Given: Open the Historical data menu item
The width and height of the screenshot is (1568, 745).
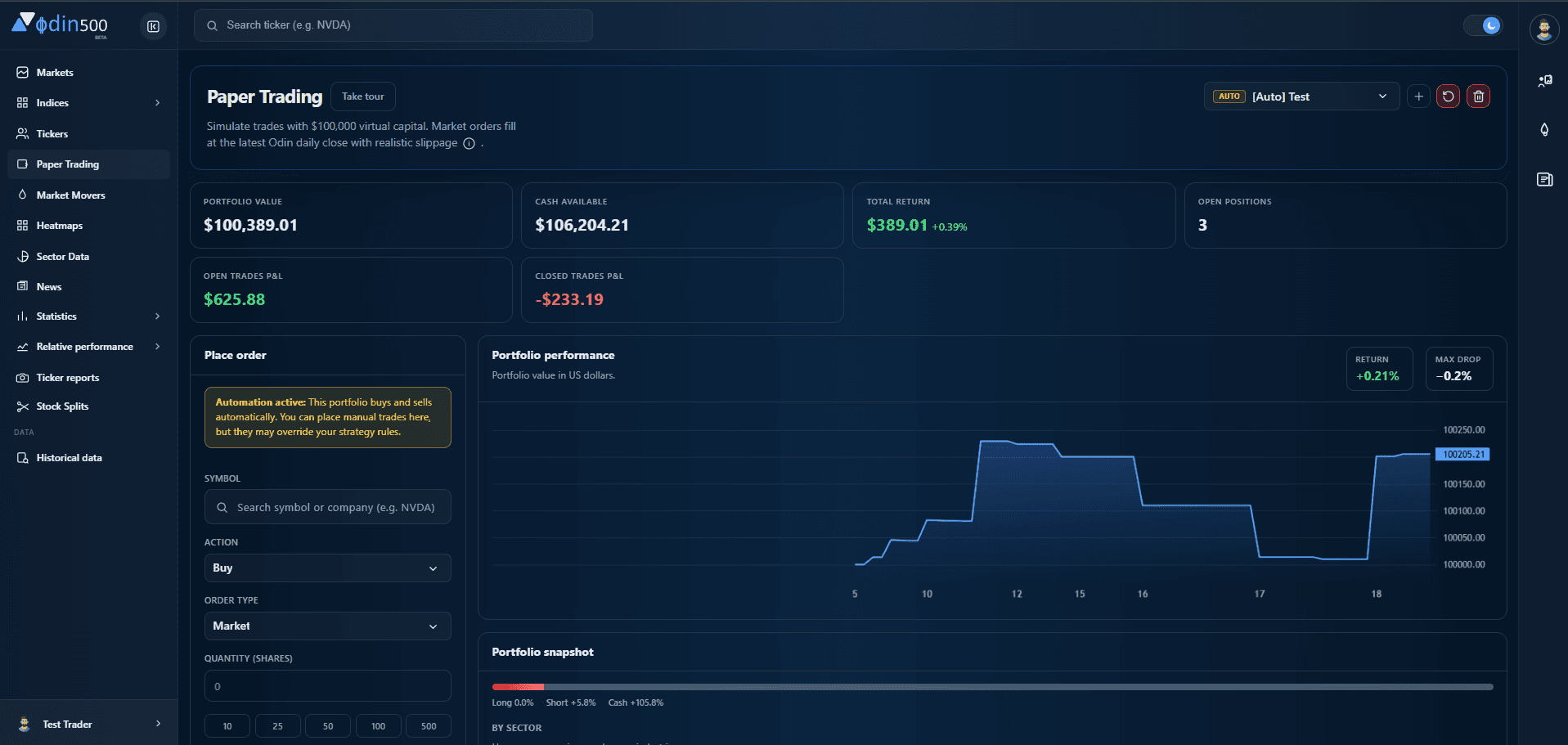Looking at the screenshot, I should pos(89,458).
